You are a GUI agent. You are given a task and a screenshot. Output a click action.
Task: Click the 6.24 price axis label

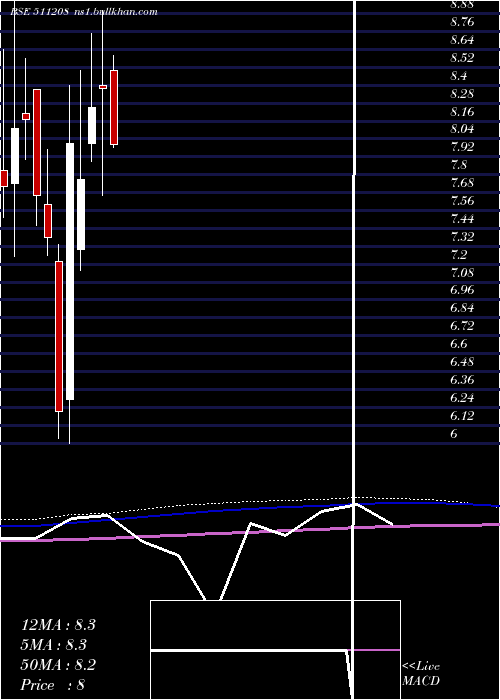click(462, 397)
